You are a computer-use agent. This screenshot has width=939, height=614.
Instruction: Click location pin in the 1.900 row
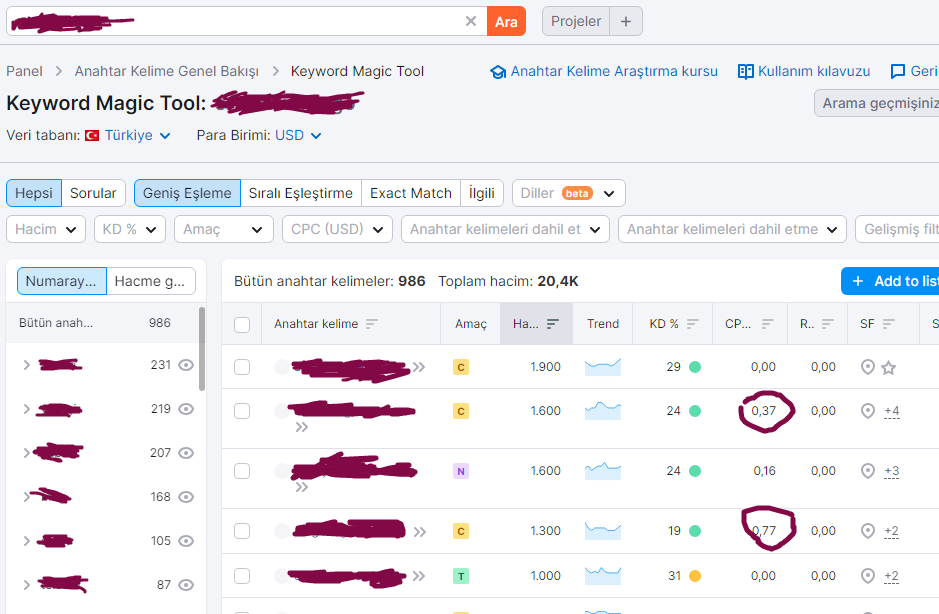(x=867, y=367)
